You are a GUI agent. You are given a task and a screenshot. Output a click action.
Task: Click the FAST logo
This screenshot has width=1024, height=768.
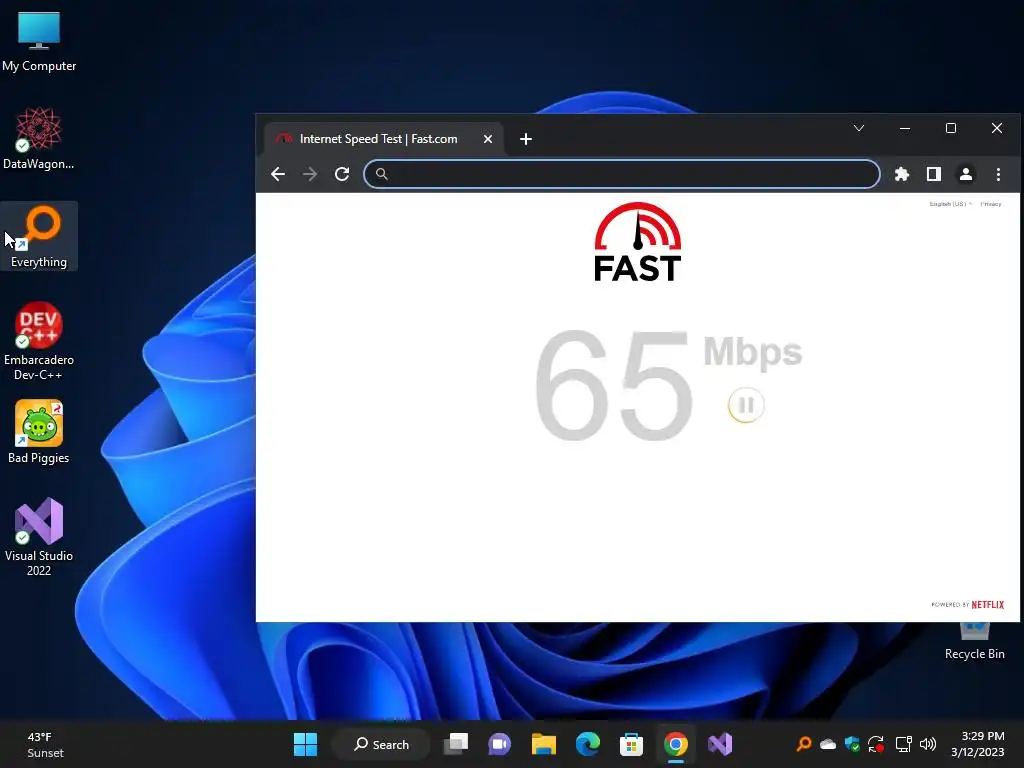point(637,242)
